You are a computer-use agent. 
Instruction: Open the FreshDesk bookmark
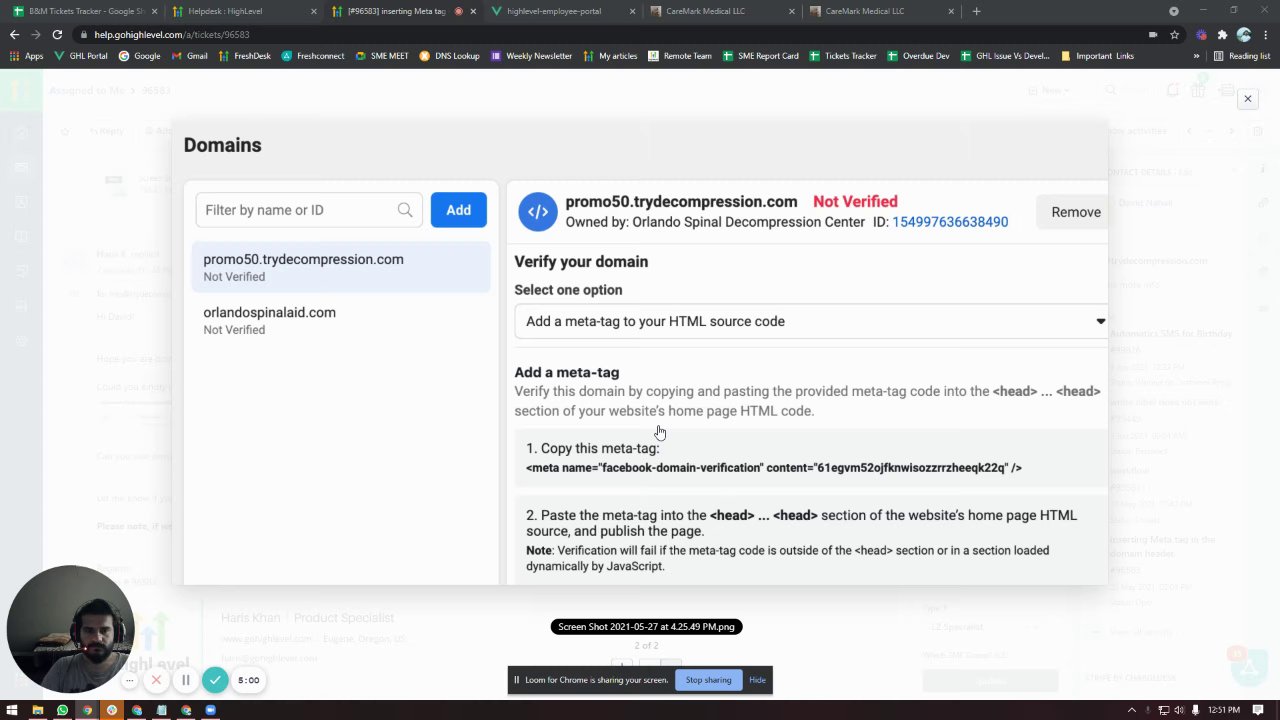244,56
